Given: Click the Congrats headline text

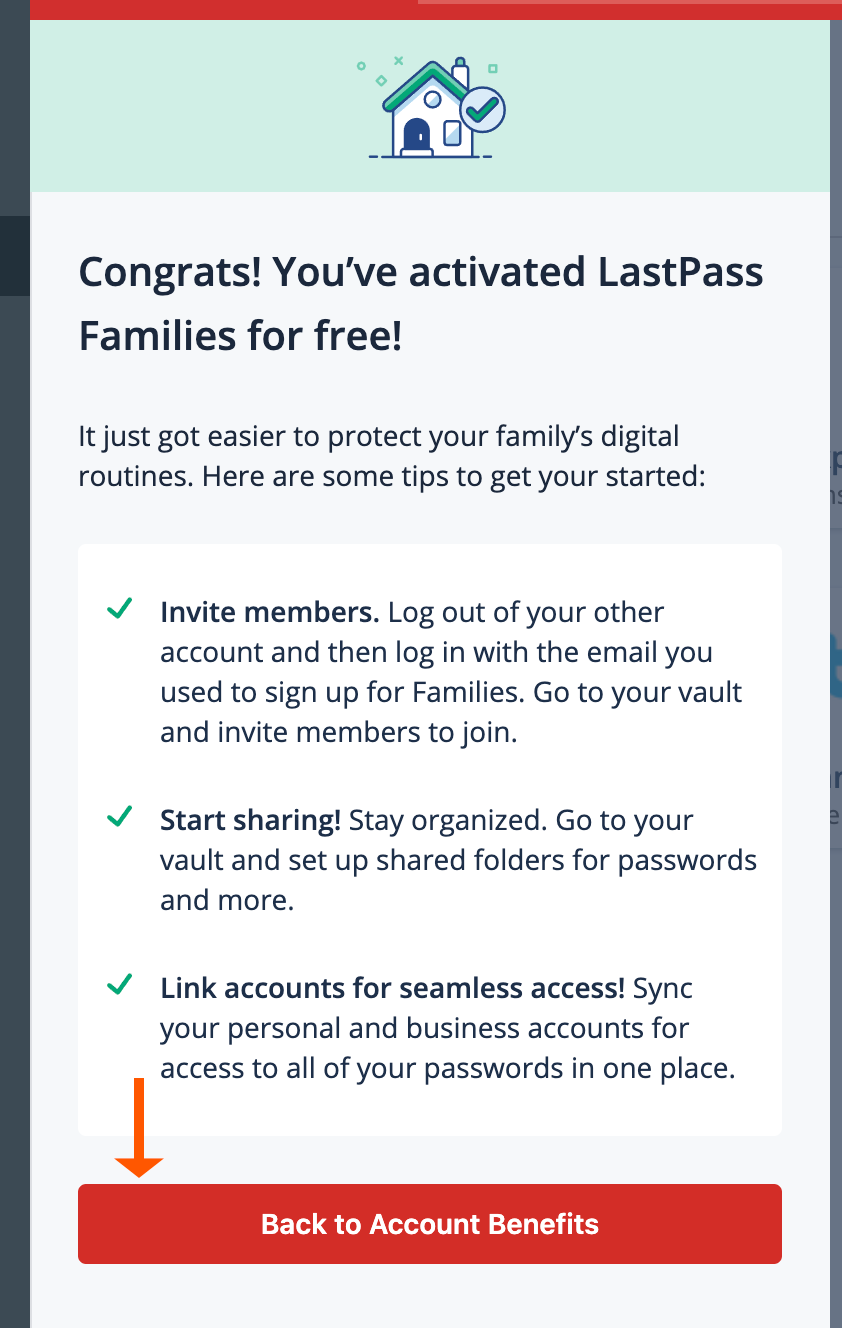Looking at the screenshot, I should coord(420,303).
